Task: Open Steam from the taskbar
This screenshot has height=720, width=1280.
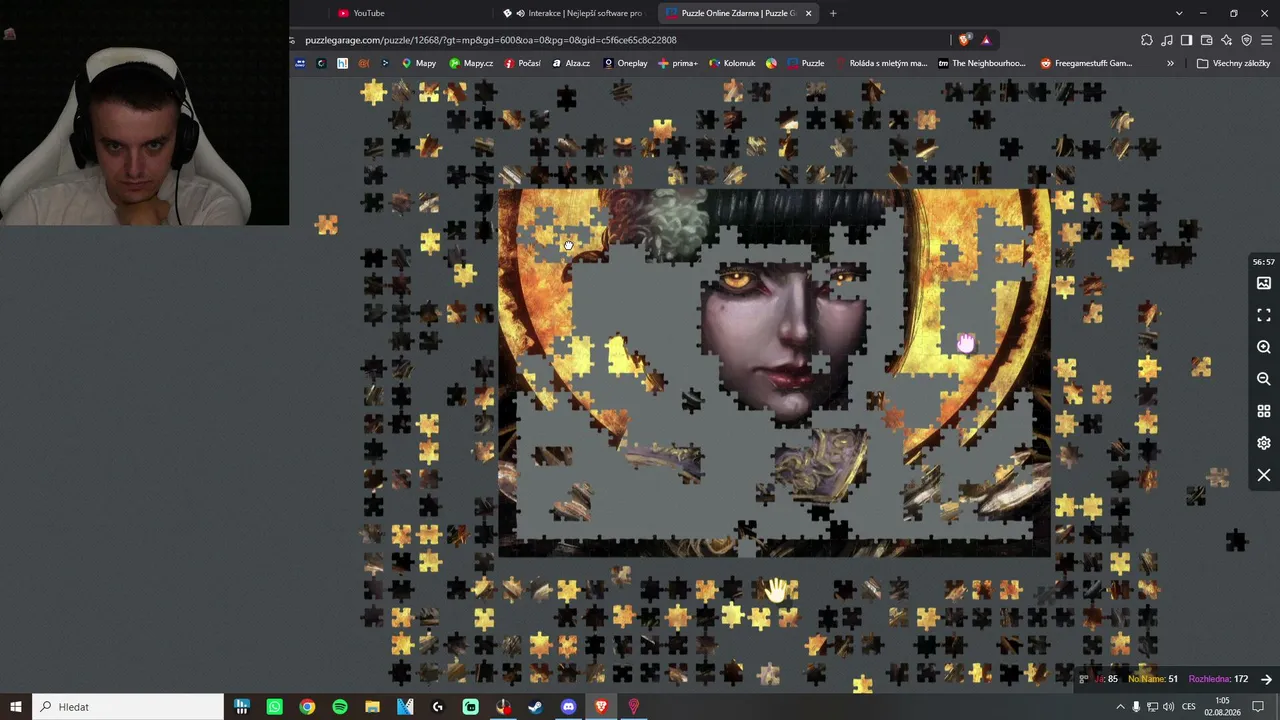Action: [536, 707]
